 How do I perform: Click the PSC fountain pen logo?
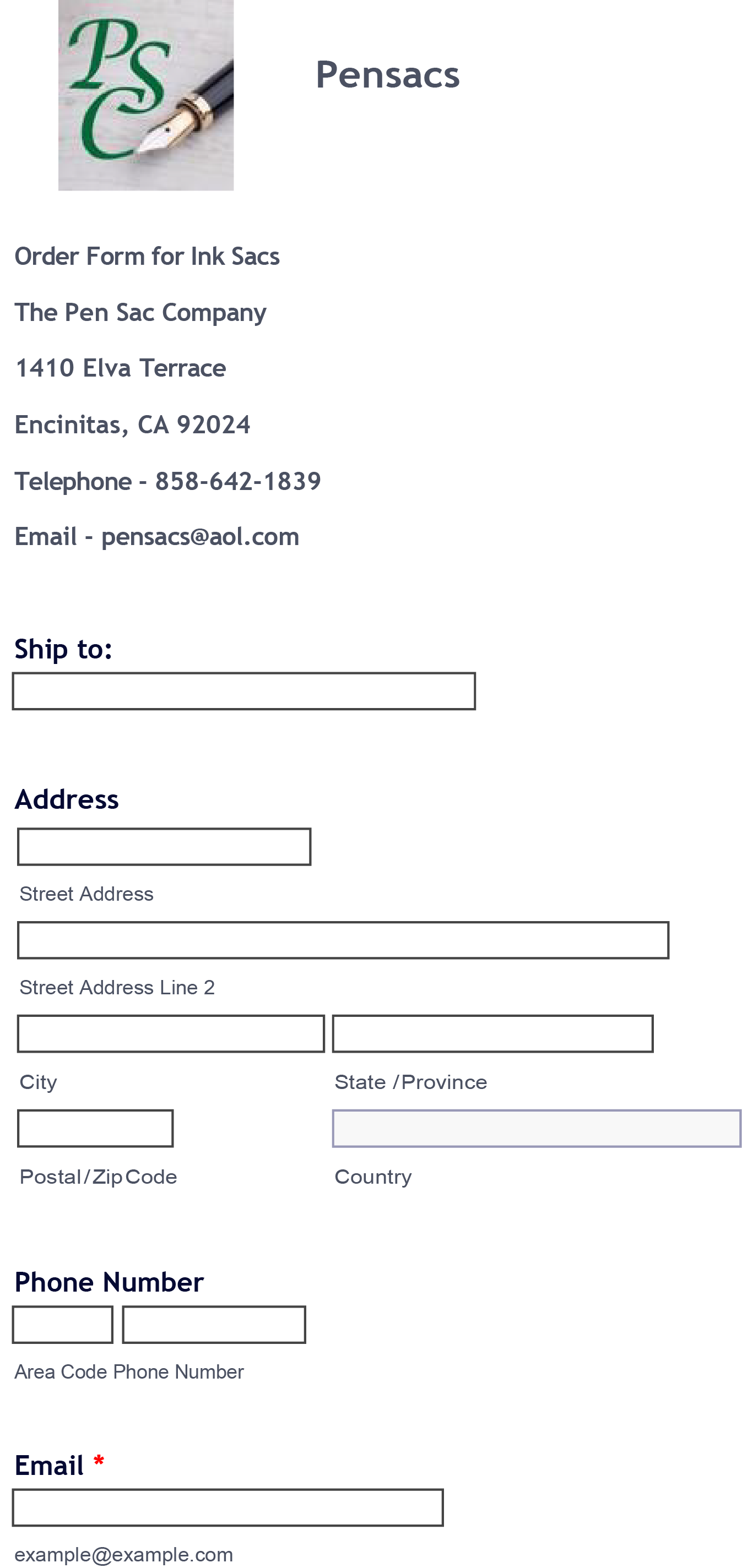145,94
